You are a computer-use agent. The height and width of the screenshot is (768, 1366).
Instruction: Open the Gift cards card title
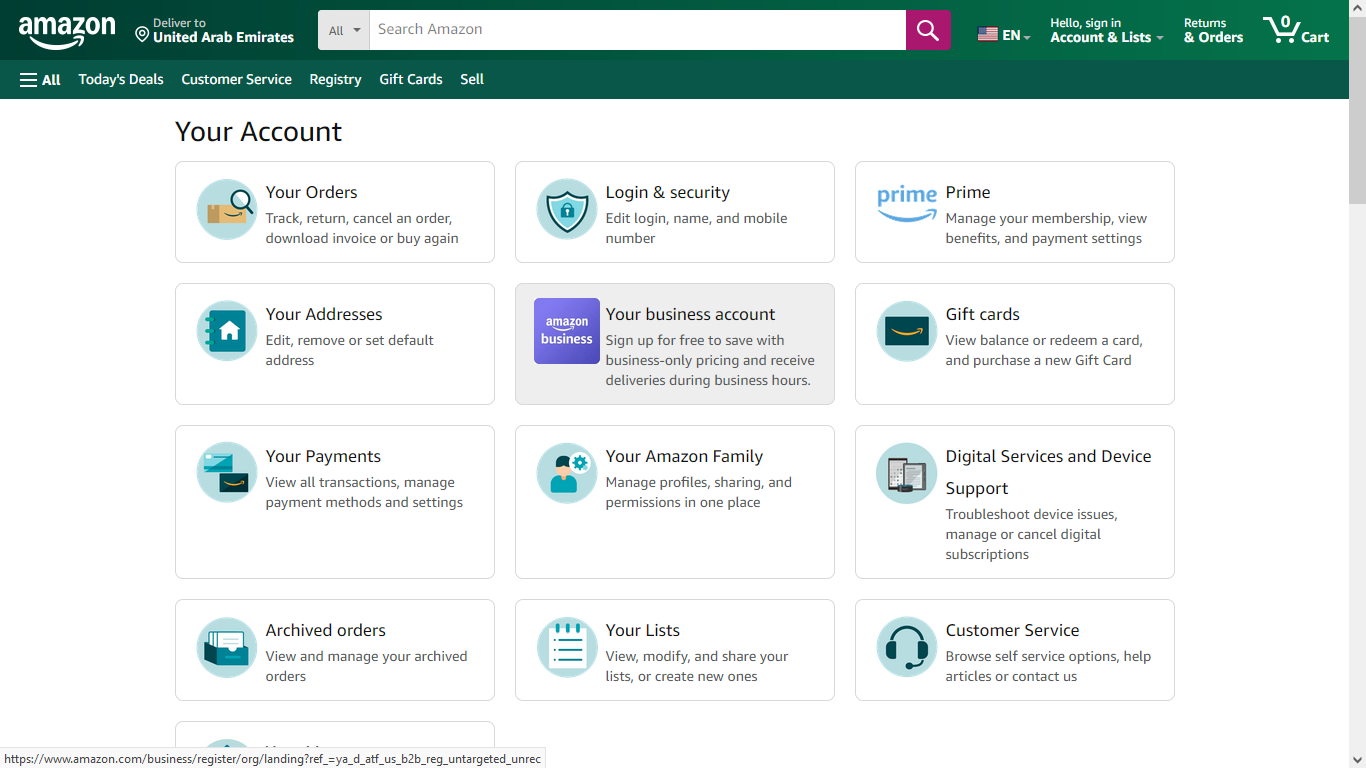click(x=983, y=315)
